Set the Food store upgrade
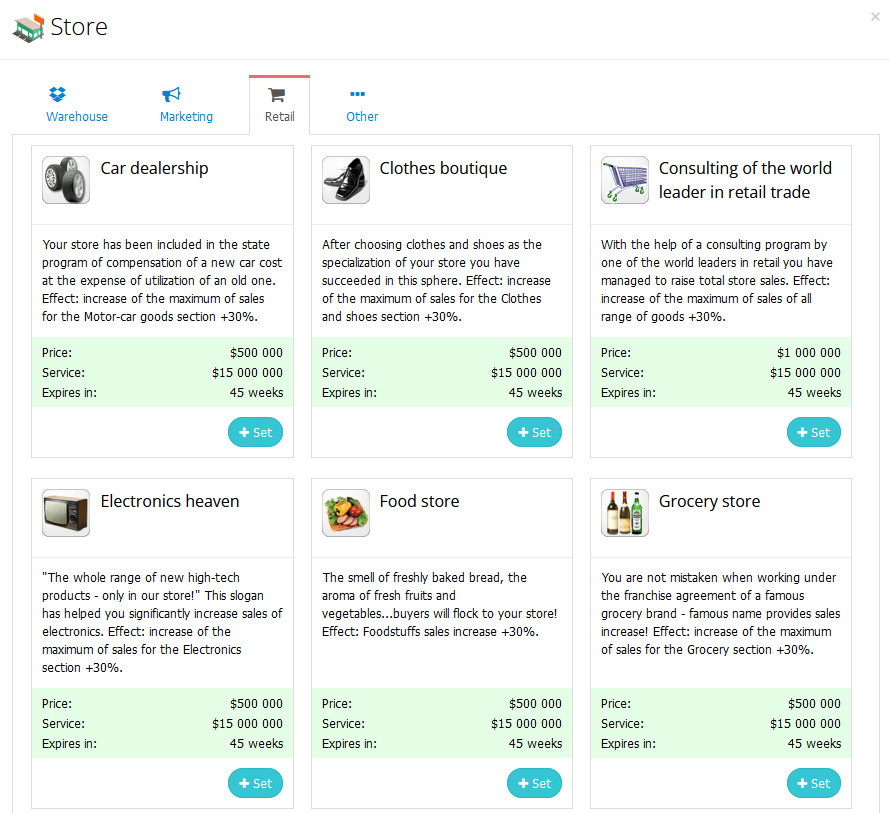Screen dimensions: 890x813 535,783
